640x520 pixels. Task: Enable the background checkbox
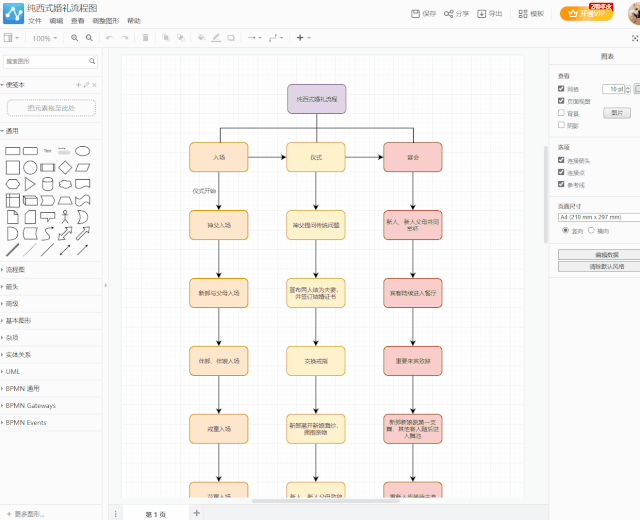(x=561, y=113)
